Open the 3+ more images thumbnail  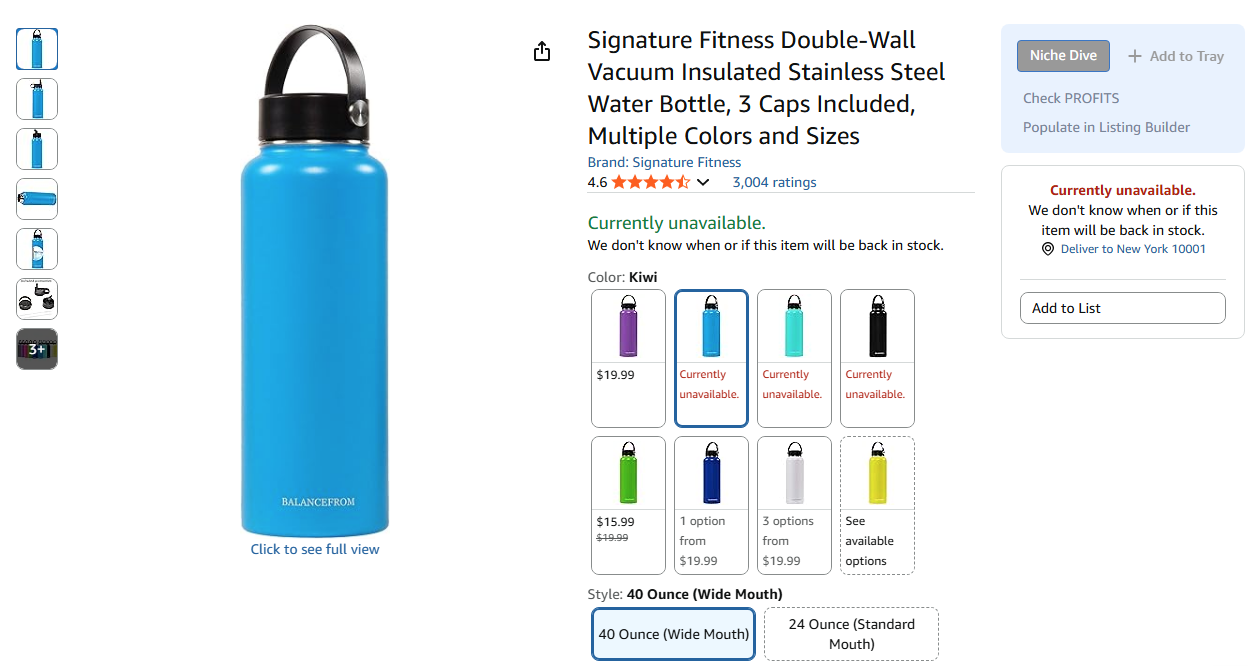pyautogui.click(x=37, y=349)
